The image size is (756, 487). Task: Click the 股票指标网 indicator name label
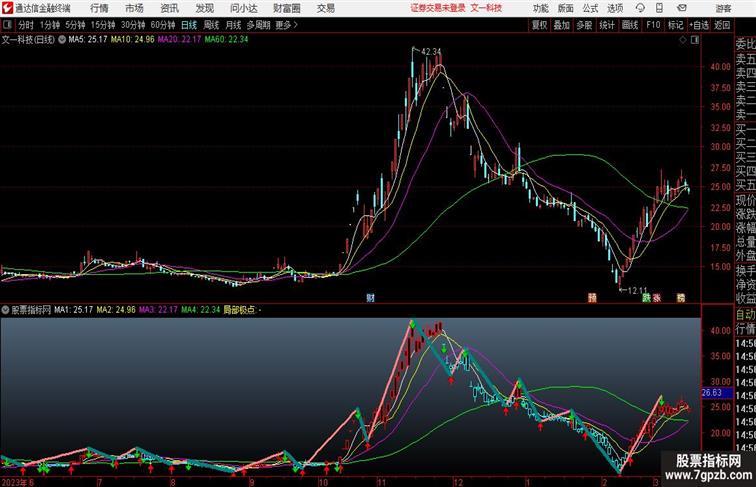coord(31,310)
